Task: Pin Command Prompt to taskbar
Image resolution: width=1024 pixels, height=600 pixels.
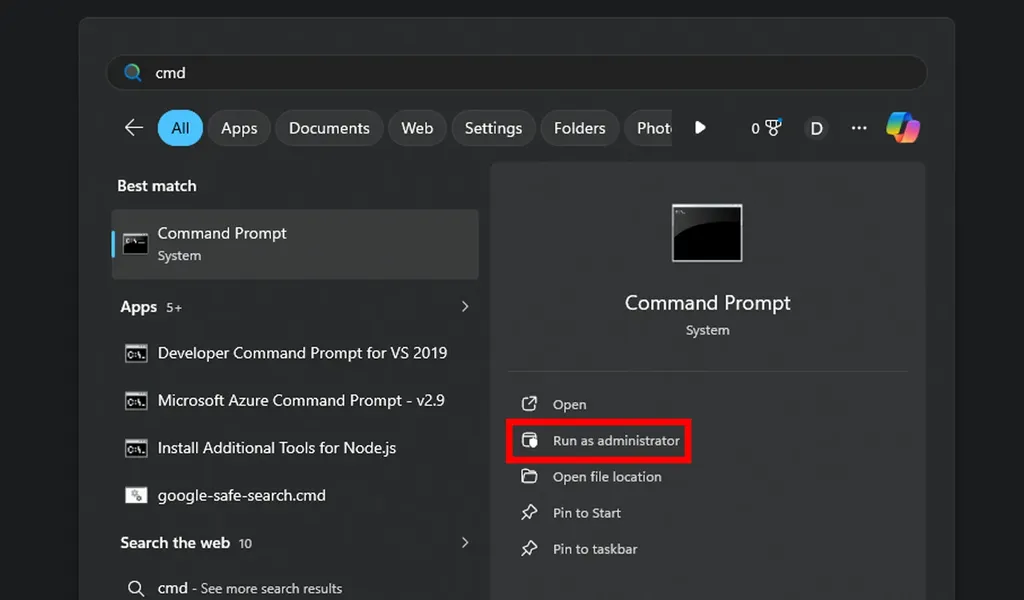Action: coord(594,549)
